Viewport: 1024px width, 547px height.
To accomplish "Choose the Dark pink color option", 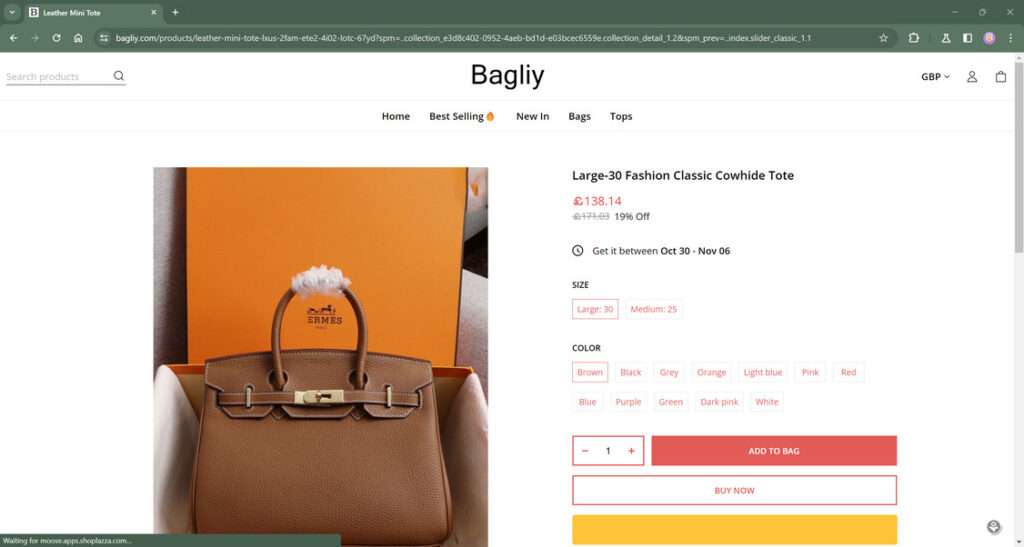I will [719, 401].
